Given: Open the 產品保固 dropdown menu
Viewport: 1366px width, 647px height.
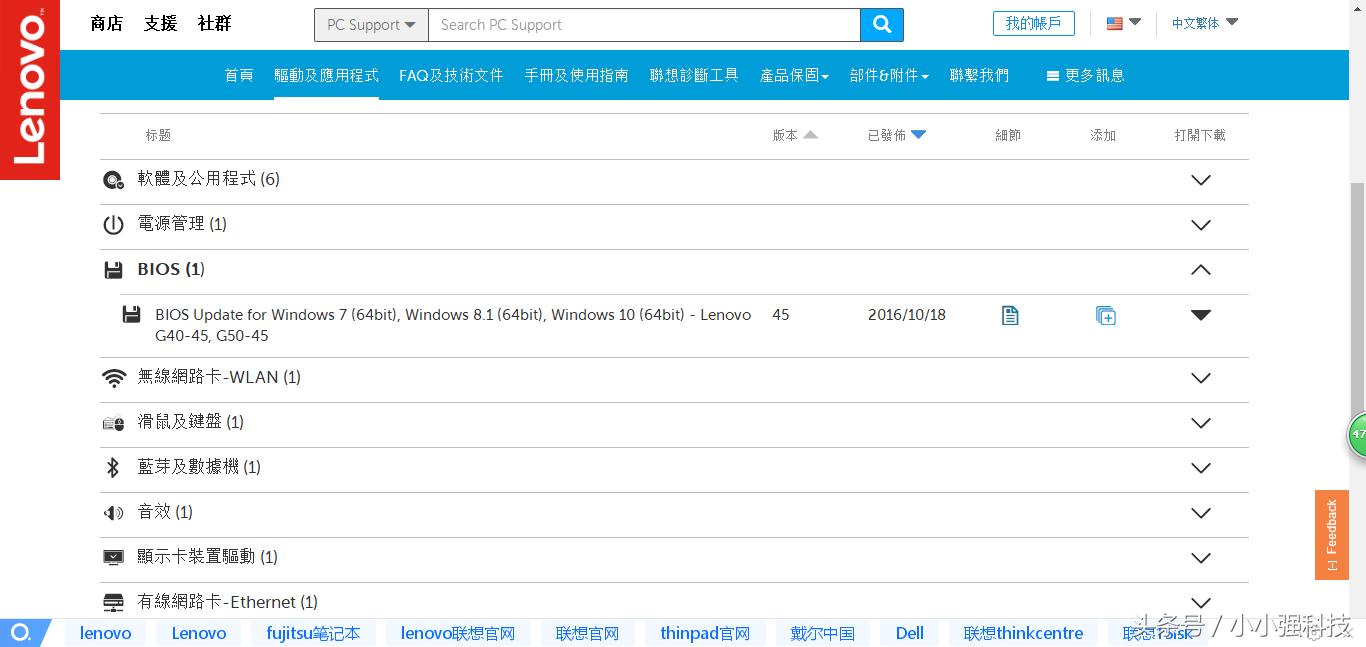Looking at the screenshot, I should pos(794,75).
